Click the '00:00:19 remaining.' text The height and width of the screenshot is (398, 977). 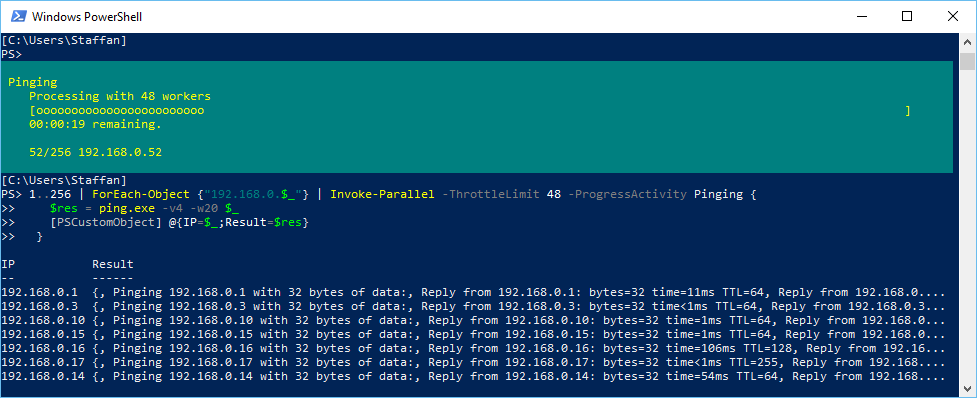click(95, 125)
